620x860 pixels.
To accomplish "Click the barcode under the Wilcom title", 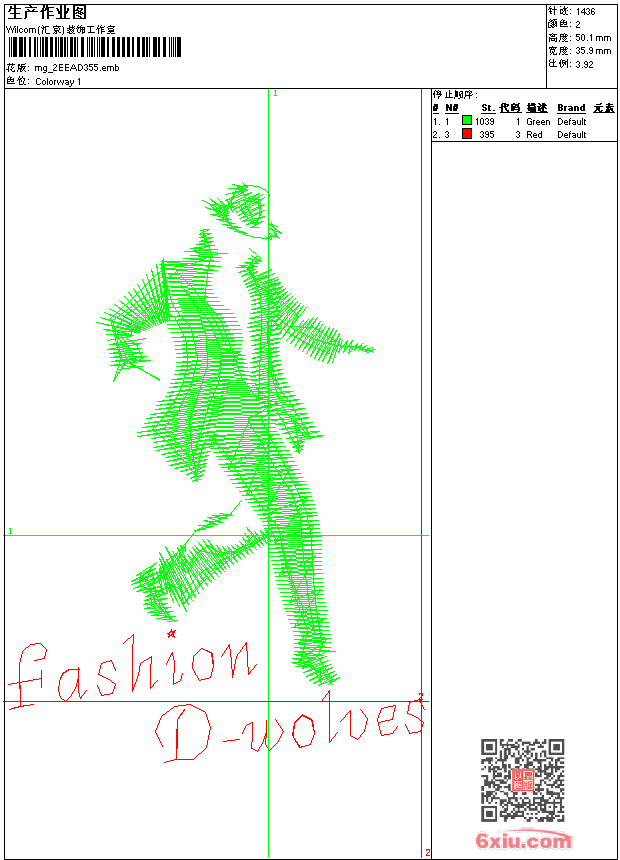I will point(95,46).
